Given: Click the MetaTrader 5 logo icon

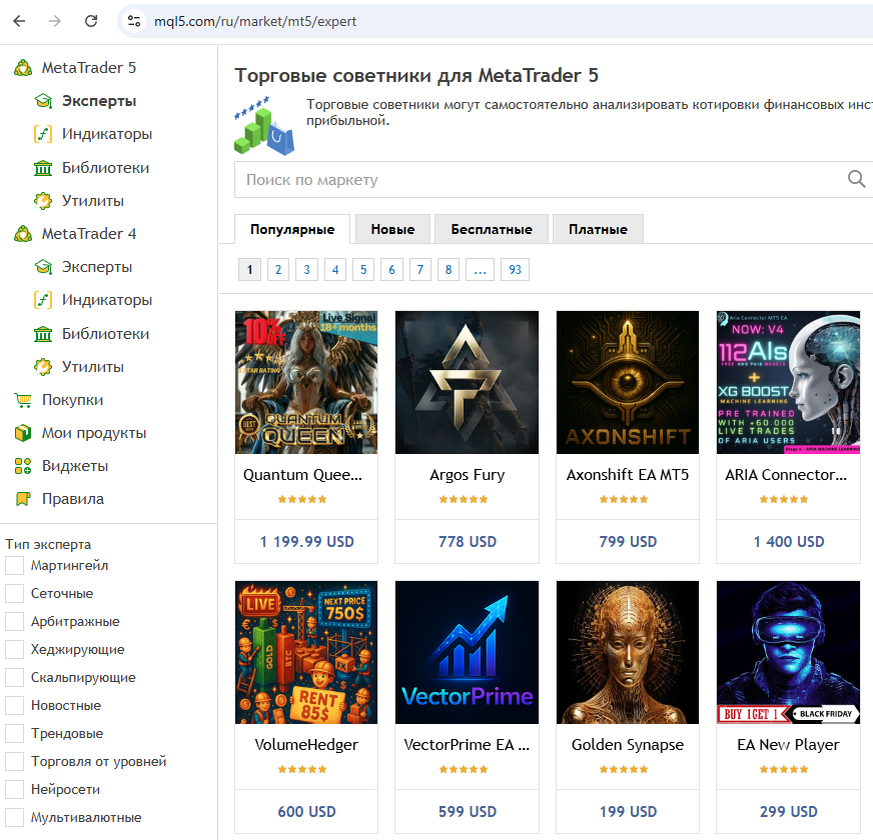Looking at the screenshot, I should [x=23, y=68].
